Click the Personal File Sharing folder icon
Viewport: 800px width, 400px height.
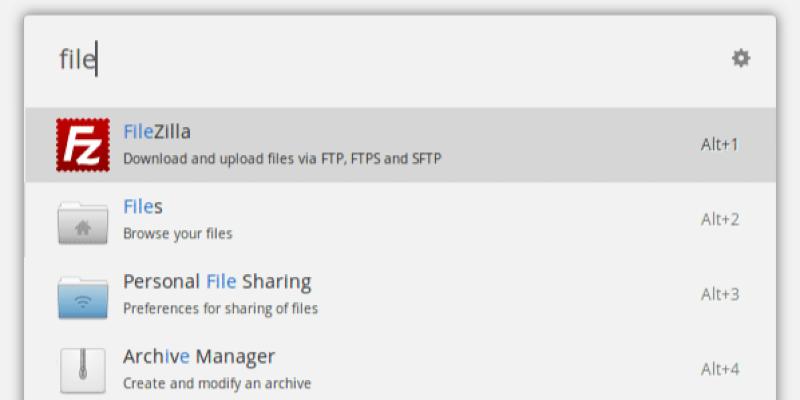pos(83,296)
